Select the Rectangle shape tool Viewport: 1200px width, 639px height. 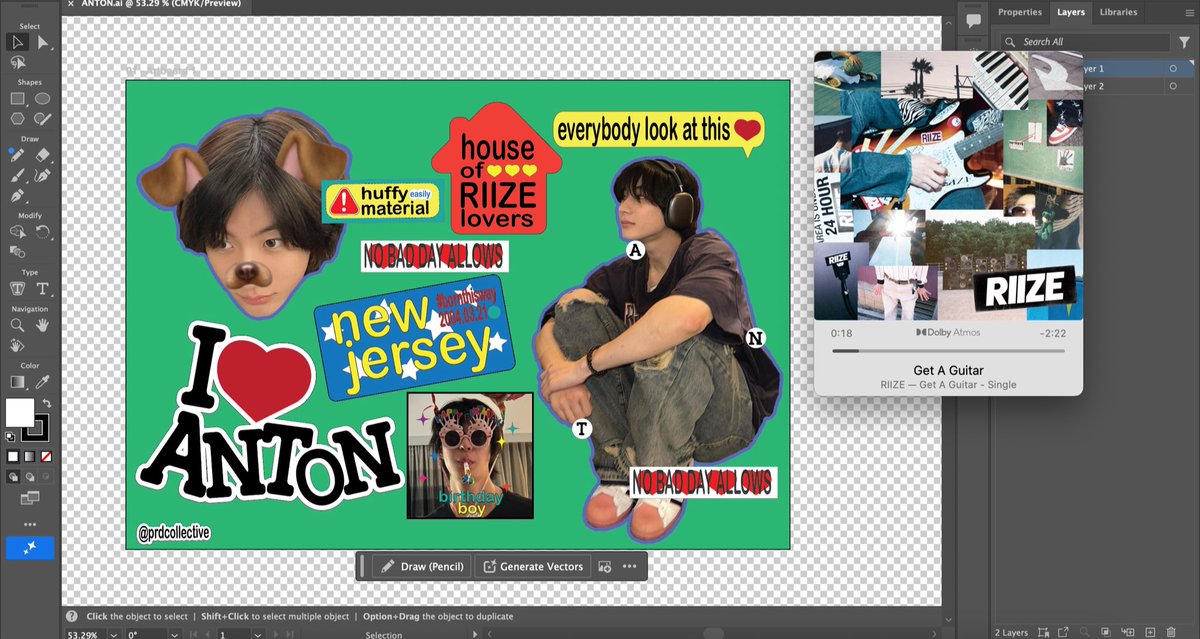[x=17, y=99]
